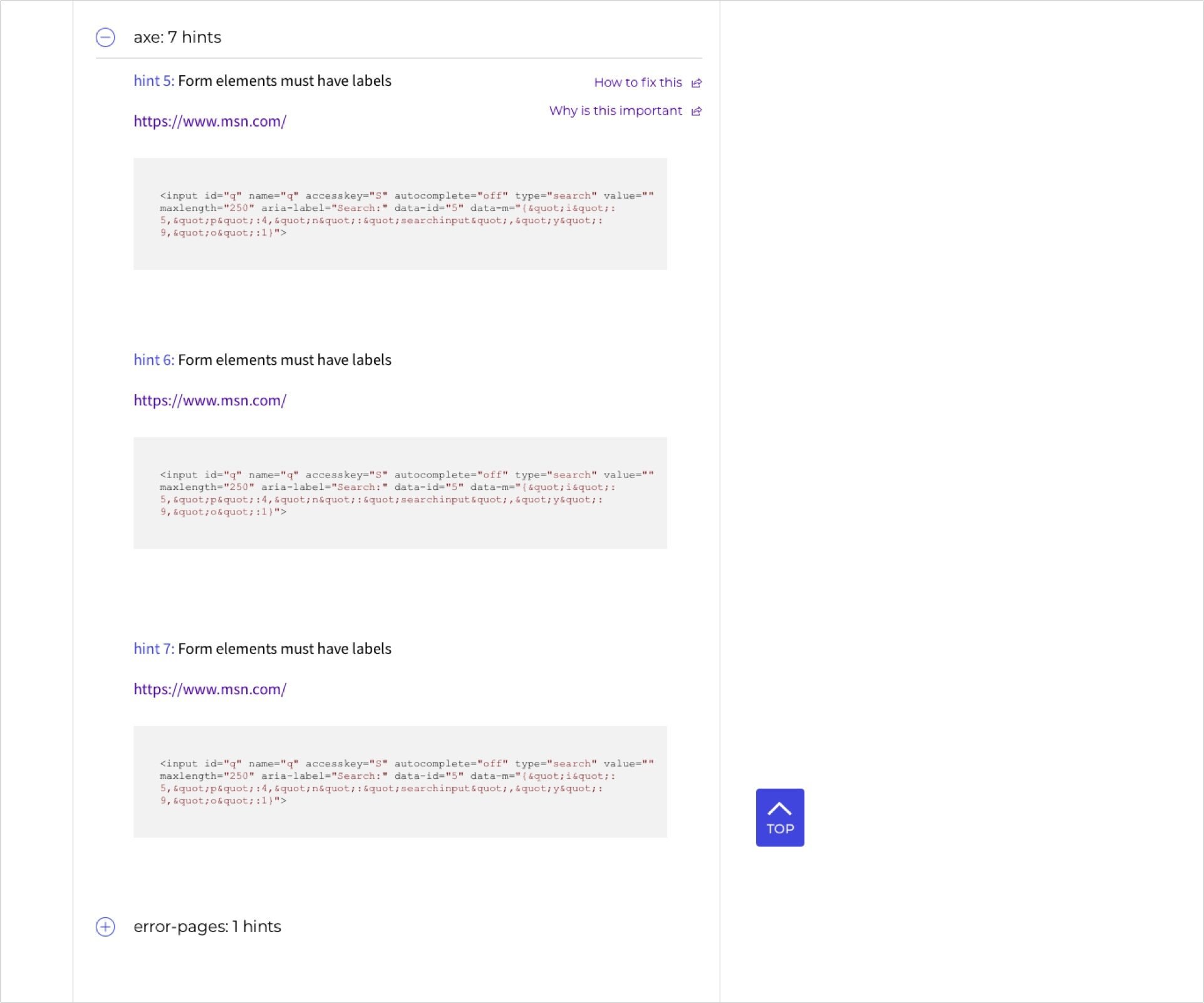Click the error-pages: 1 hints heading text
This screenshot has width=1204, height=1003.
point(207,927)
